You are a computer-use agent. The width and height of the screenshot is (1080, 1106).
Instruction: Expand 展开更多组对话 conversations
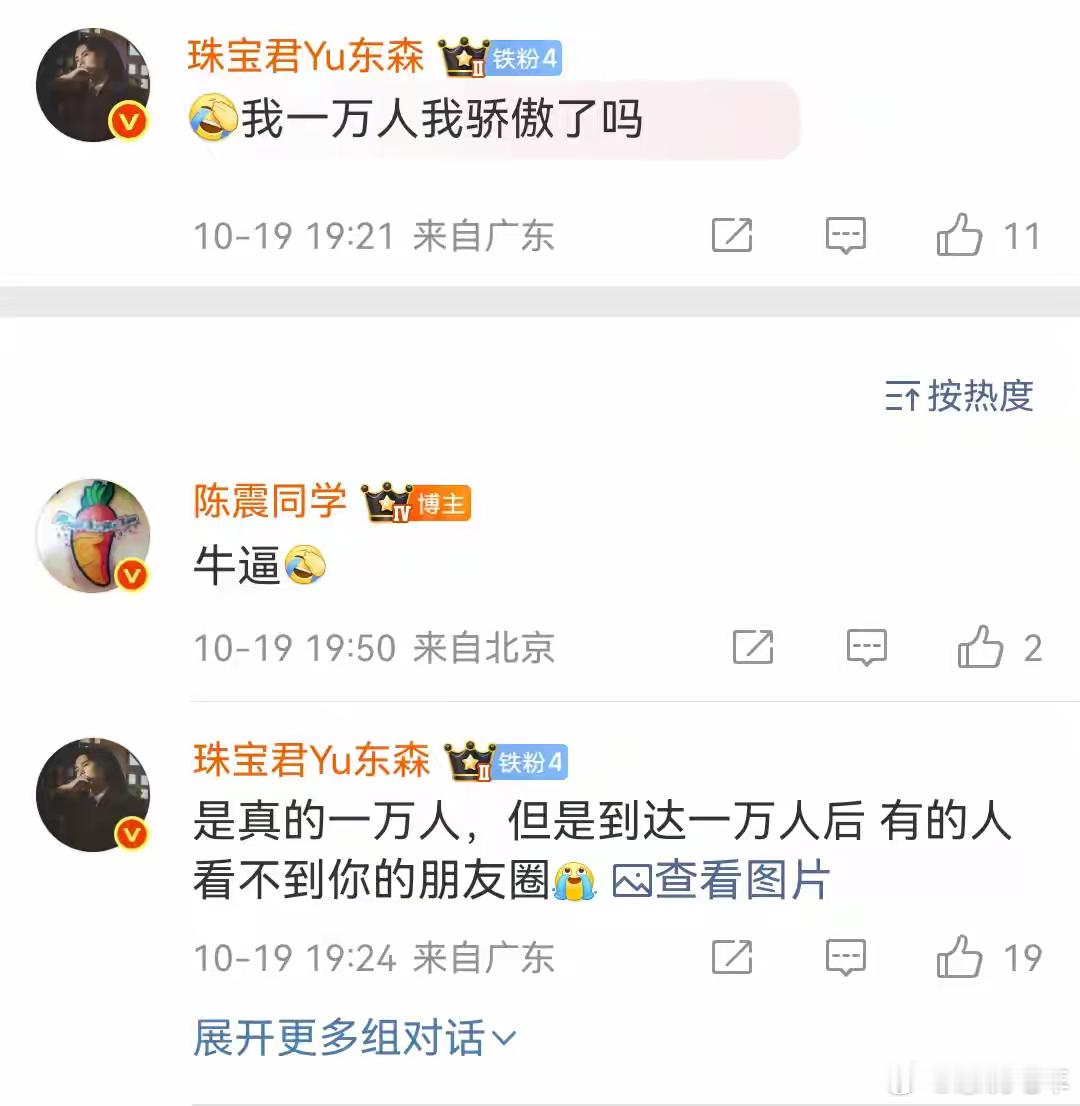point(355,1038)
